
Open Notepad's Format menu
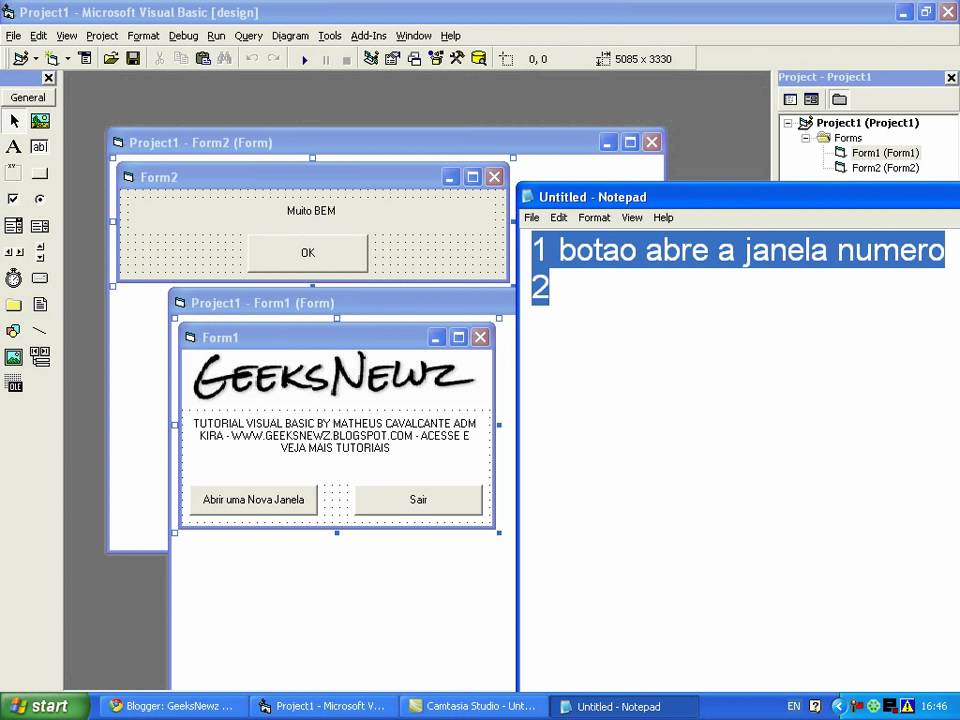594,217
